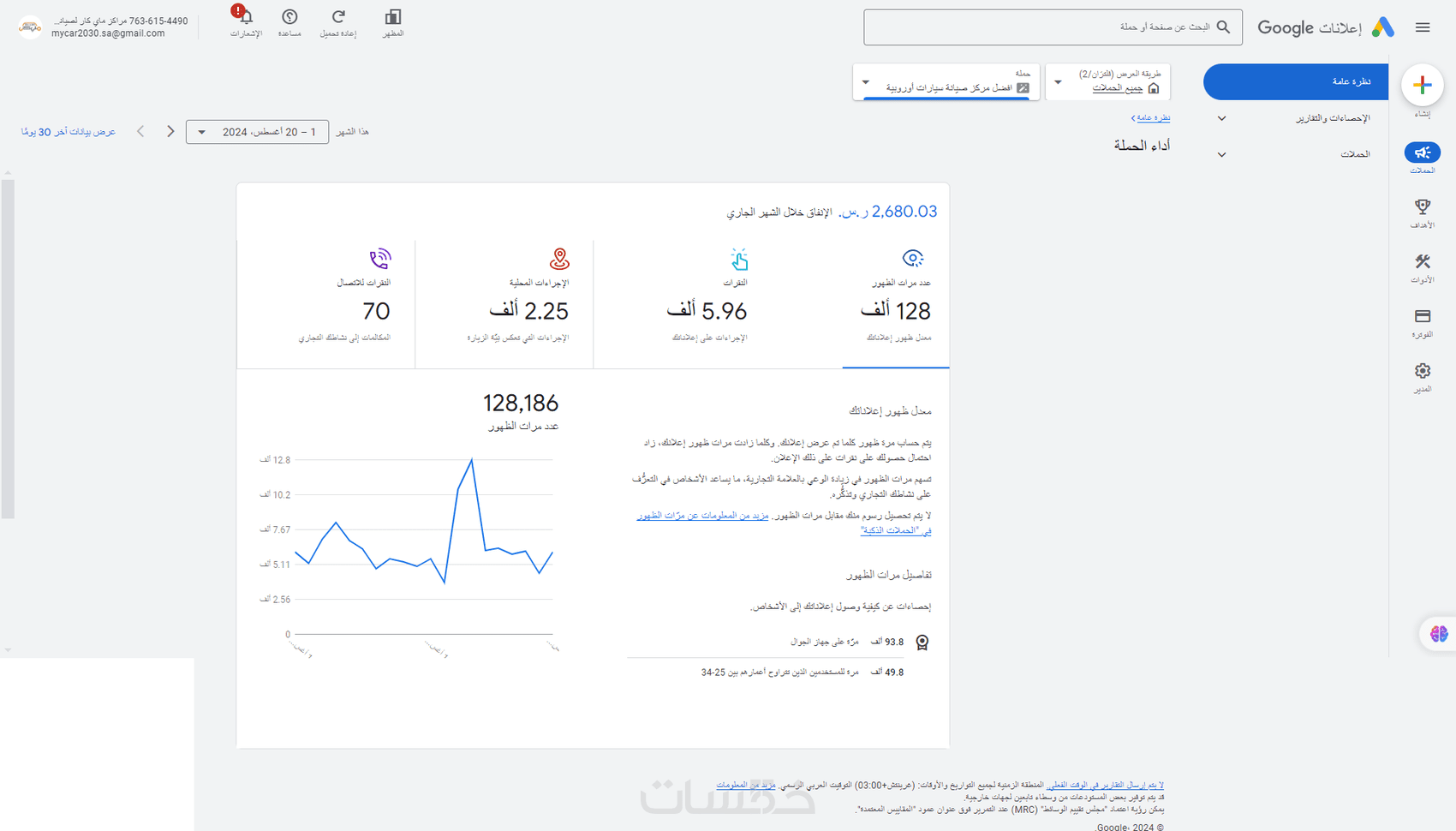
Task: Click the account avatar image
Action: pyautogui.click(x=30, y=27)
